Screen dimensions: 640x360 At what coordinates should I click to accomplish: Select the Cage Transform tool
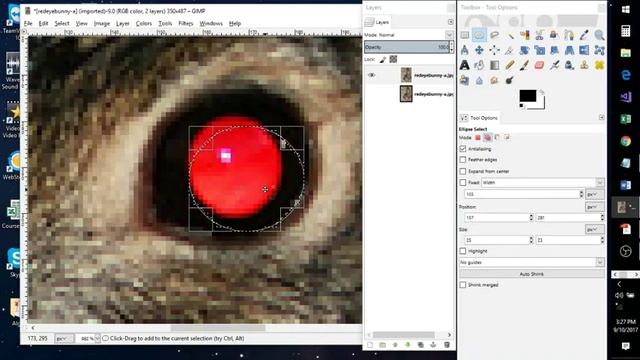(599, 50)
